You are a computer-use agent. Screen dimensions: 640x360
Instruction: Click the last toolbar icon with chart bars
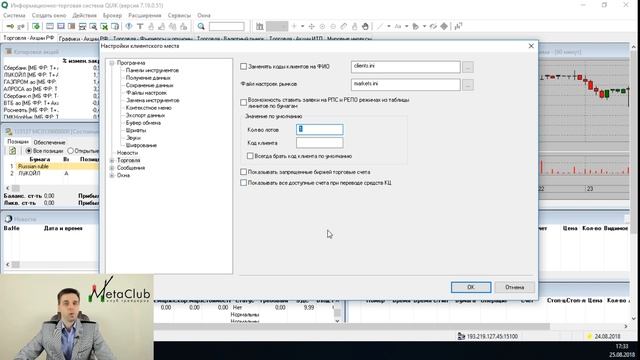coord(458,27)
